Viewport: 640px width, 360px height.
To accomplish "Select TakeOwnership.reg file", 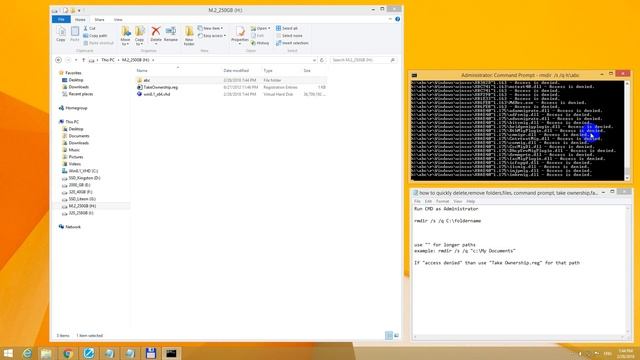I will [160, 87].
